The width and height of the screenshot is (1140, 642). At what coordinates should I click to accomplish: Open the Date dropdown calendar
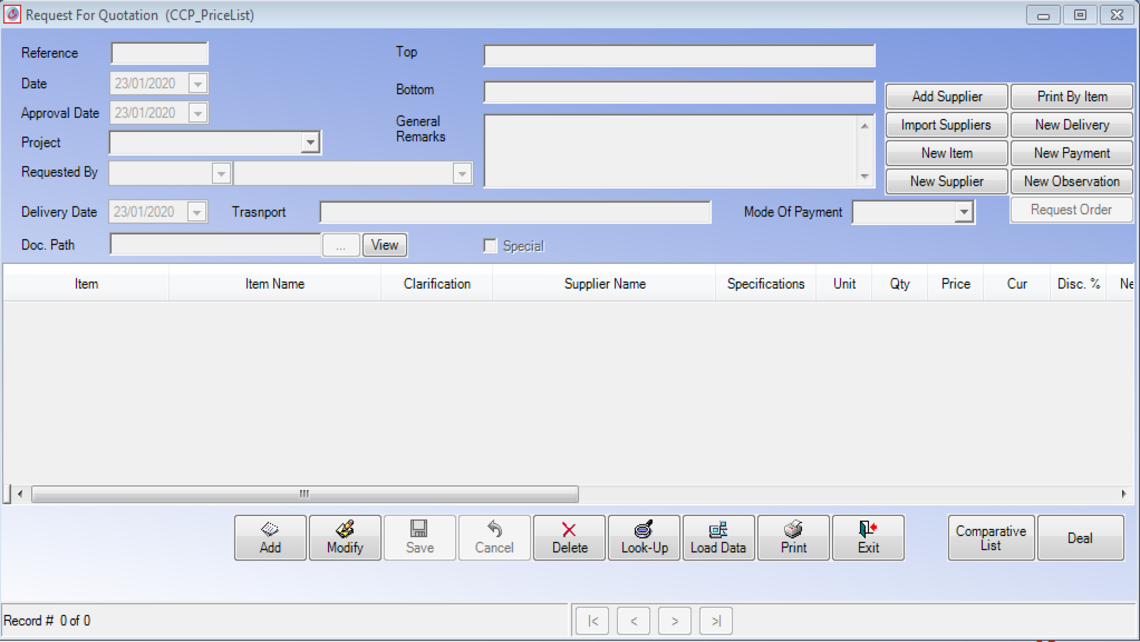click(198, 84)
